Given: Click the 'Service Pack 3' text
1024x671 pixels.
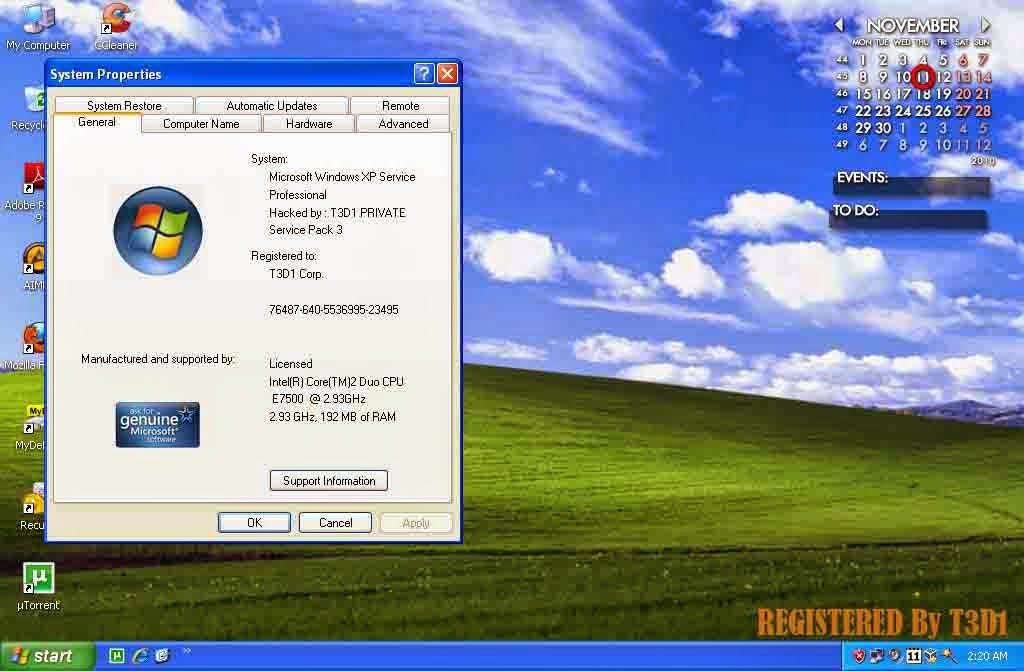Looking at the screenshot, I should pos(306,230).
